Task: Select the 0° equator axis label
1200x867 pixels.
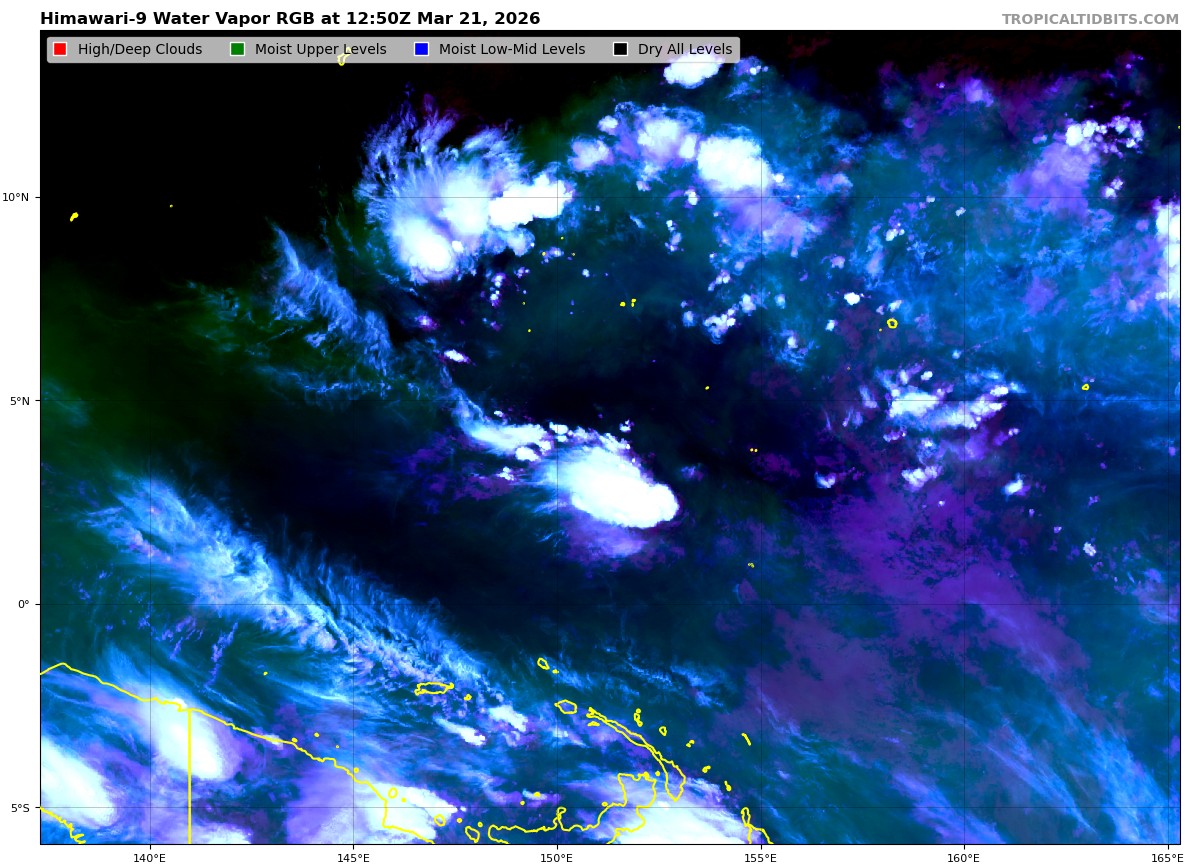Action: pyautogui.click(x=22, y=604)
